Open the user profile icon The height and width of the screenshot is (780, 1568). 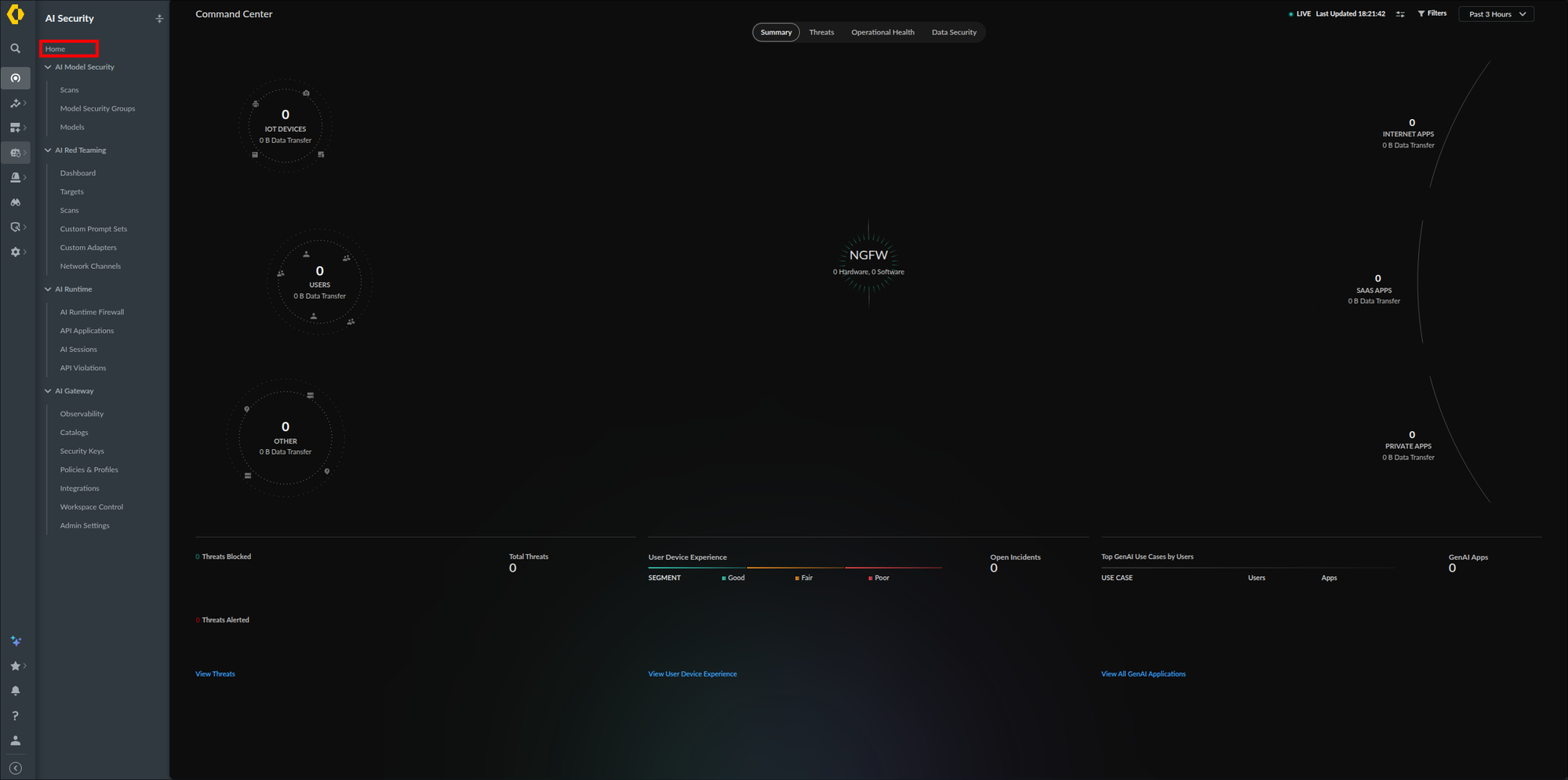[x=15, y=741]
